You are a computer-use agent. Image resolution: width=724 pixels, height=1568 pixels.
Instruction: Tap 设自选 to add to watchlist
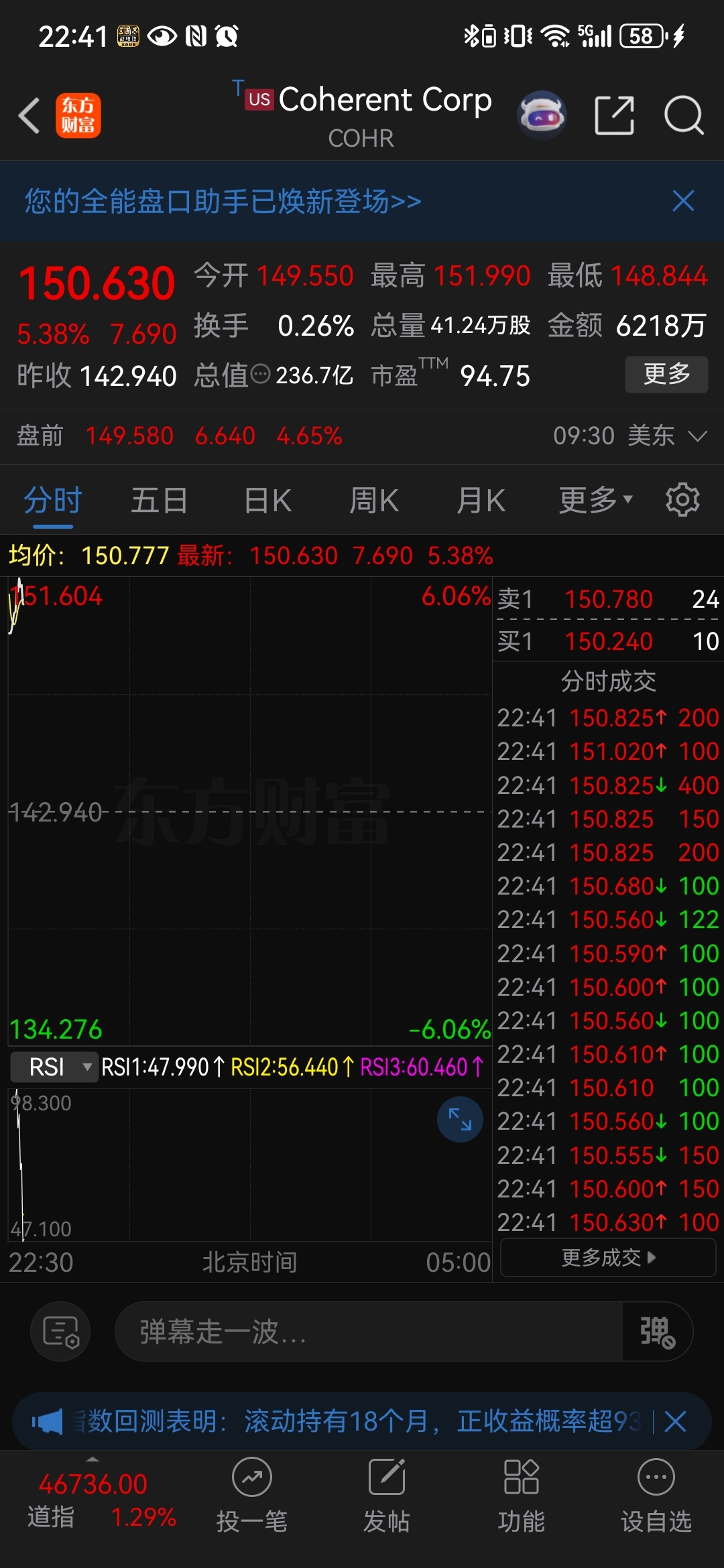(656, 1494)
